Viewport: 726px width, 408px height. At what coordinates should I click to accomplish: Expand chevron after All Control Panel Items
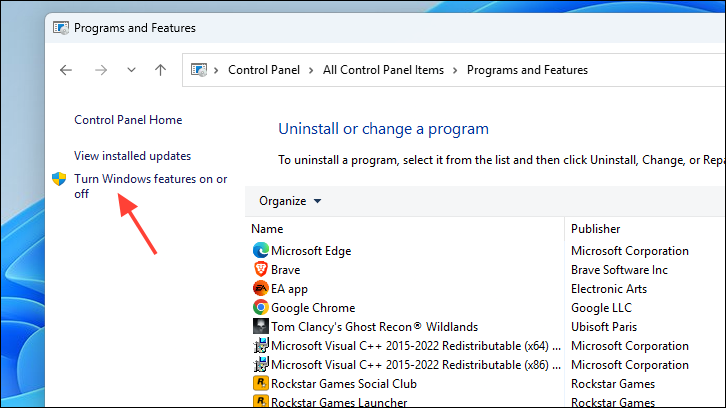tap(455, 70)
